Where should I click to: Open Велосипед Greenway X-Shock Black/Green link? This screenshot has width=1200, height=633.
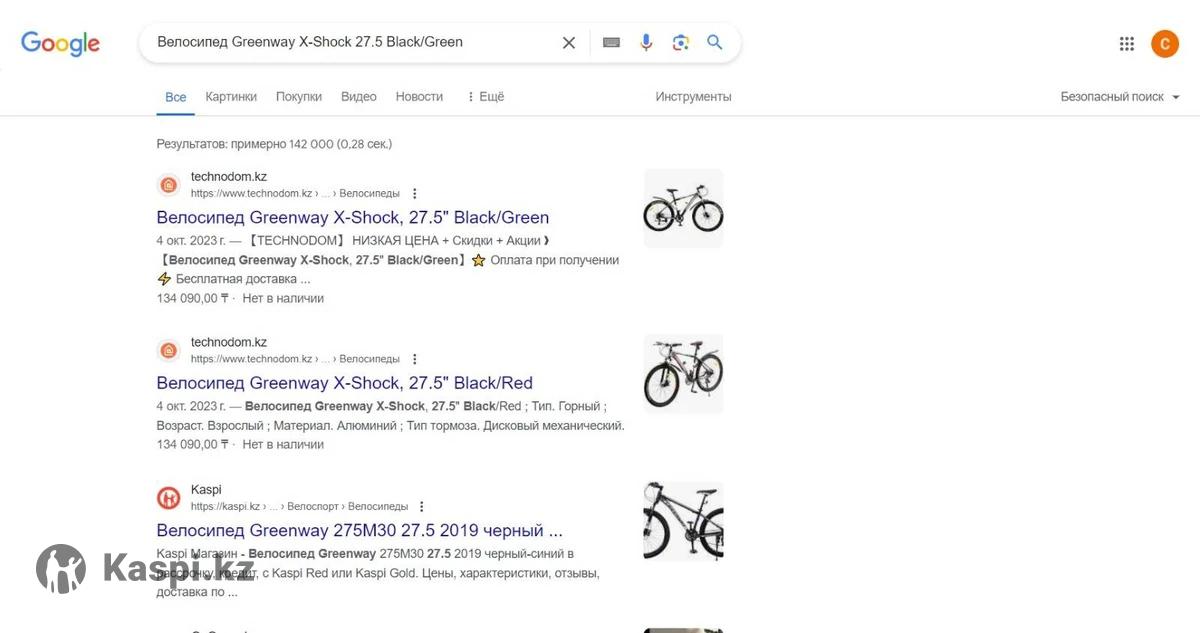[353, 217]
